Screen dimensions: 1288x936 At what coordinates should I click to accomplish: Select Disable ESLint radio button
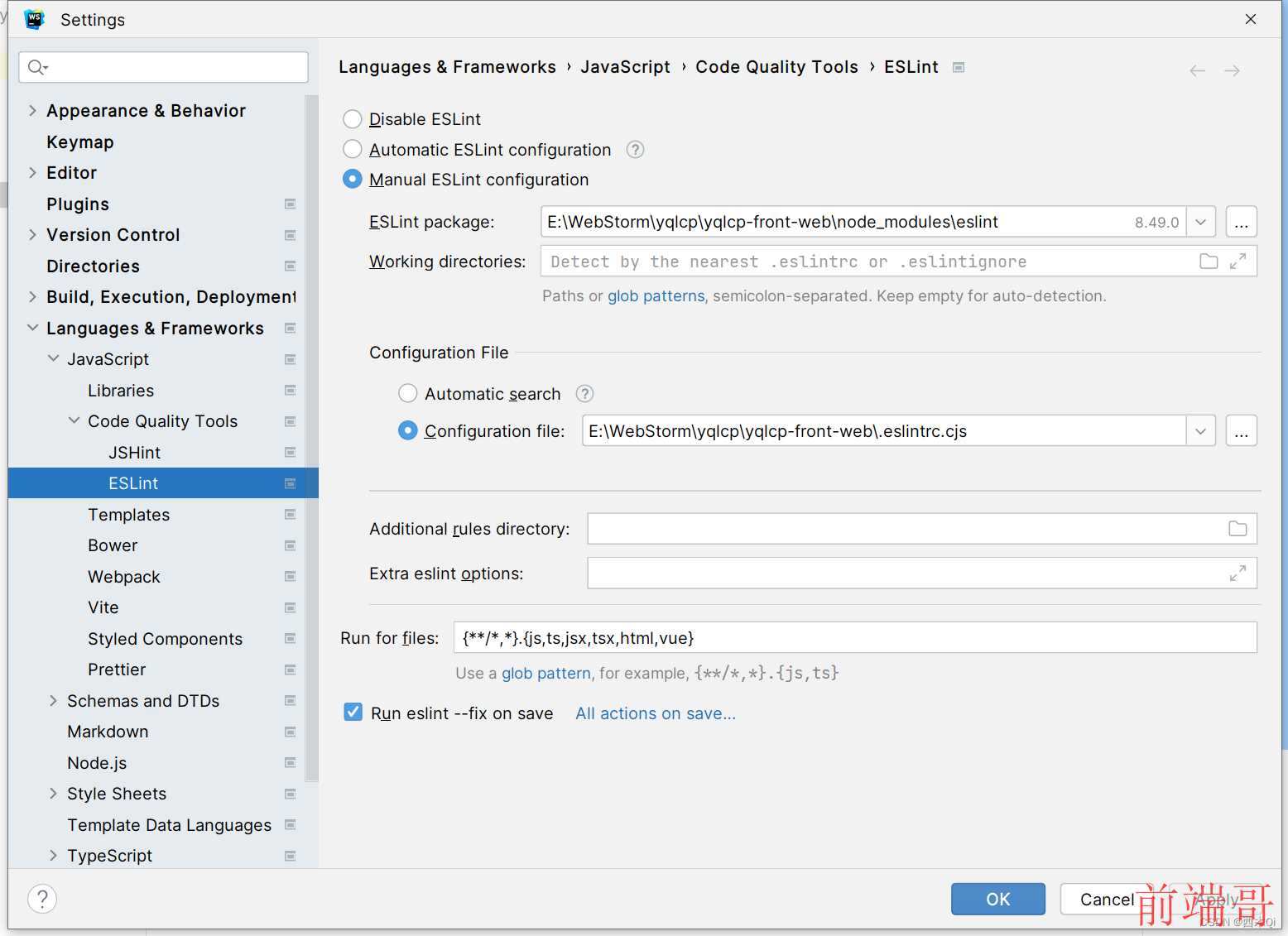pos(353,119)
